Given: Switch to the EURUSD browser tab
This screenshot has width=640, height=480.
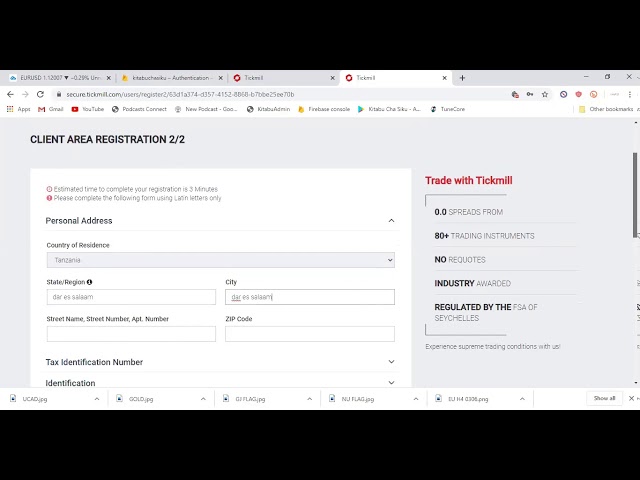Looking at the screenshot, I should [60, 78].
